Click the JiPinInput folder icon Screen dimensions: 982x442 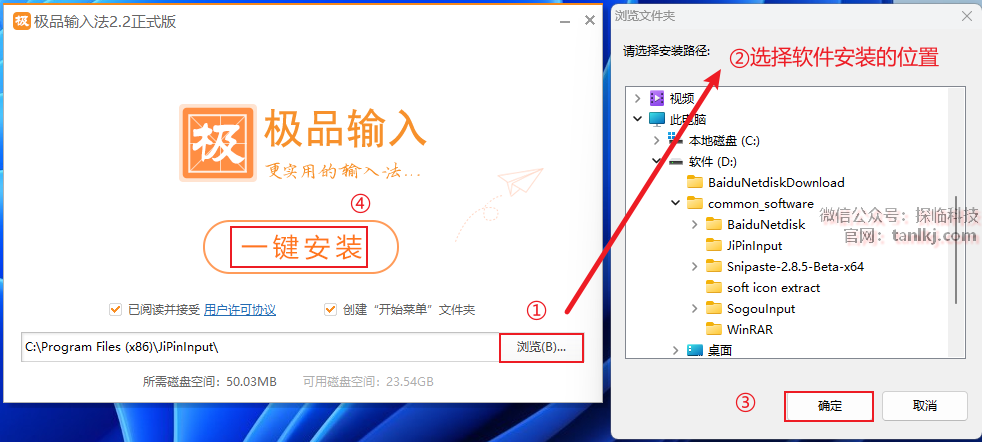click(713, 245)
